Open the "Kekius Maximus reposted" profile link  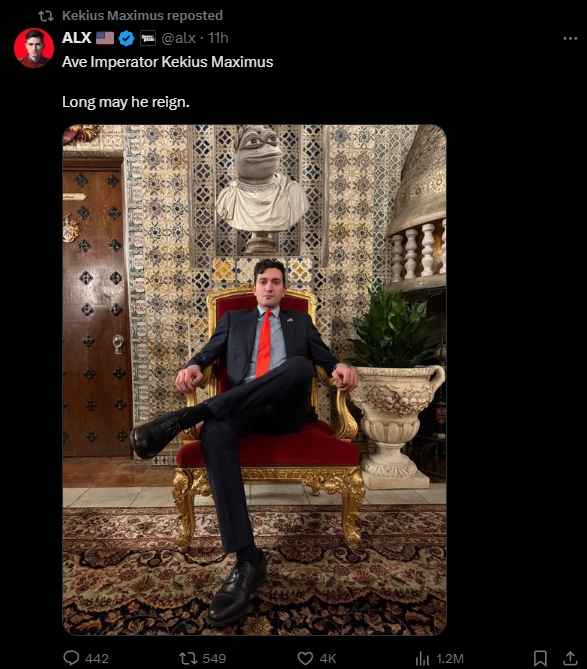click(142, 15)
